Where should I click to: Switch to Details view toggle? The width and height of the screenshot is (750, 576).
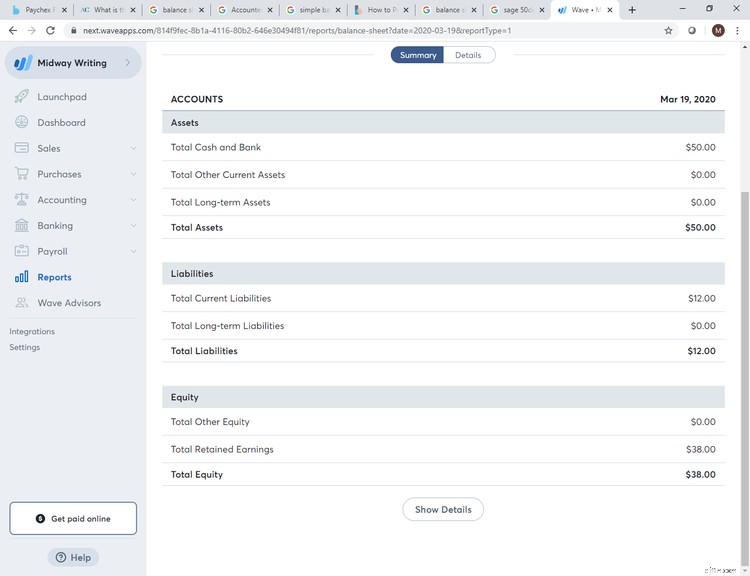[x=468, y=55]
